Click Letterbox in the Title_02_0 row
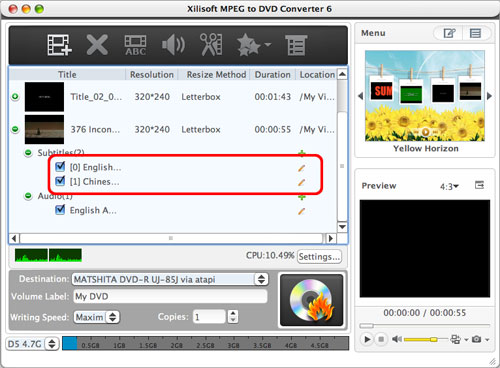Image resolution: width=500 pixels, height=368 pixels. pyautogui.click(x=201, y=97)
